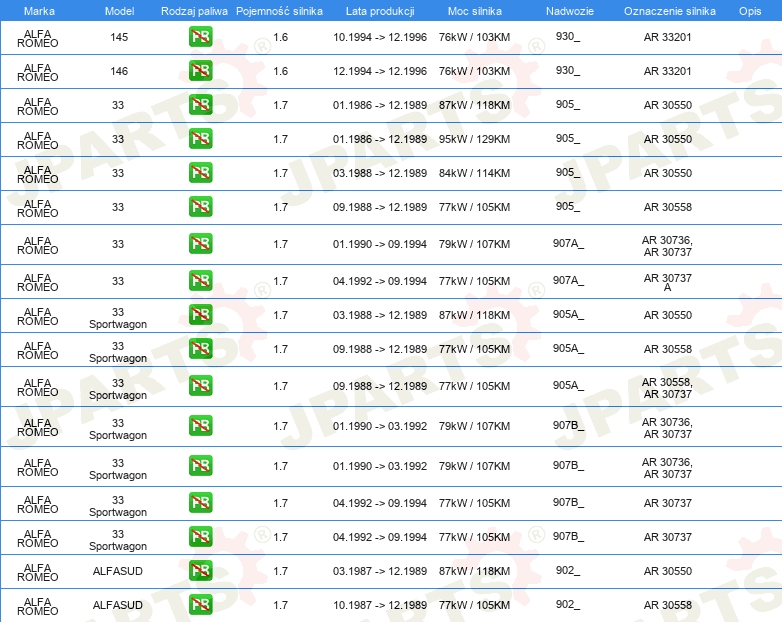Click date 10.1987 -> 12.1989

pyautogui.click(x=380, y=605)
